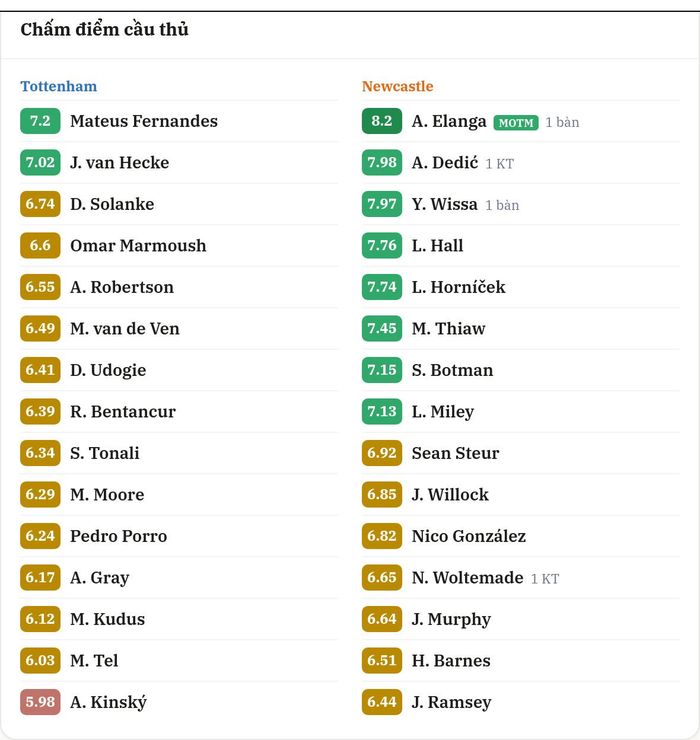Click the '1 KT' label beside A. Dedić
The image size is (700, 740).
pyautogui.click(x=499, y=164)
